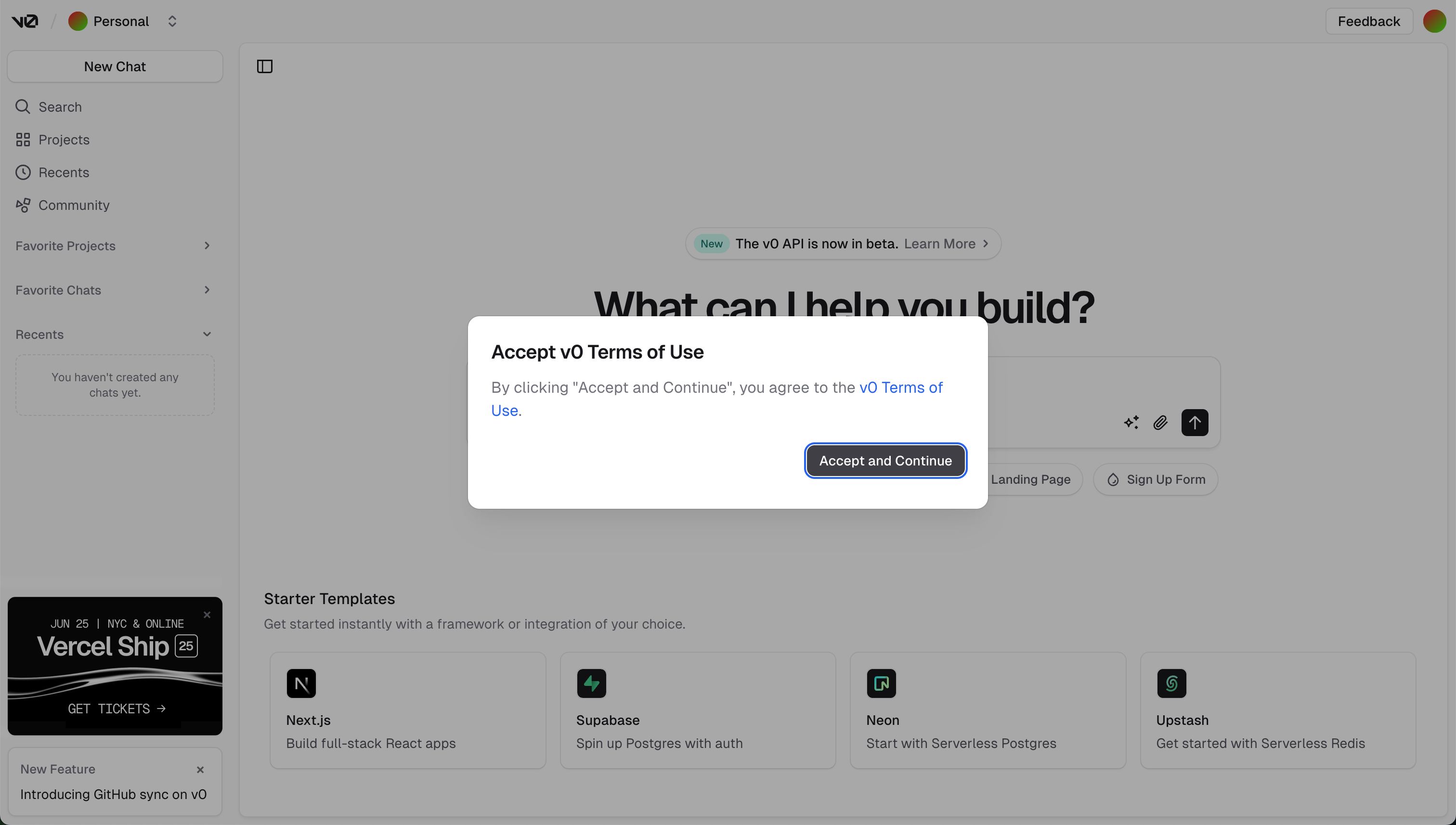Click the Search magnifier icon
This screenshot has width=1456, height=825.
(x=23, y=106)
